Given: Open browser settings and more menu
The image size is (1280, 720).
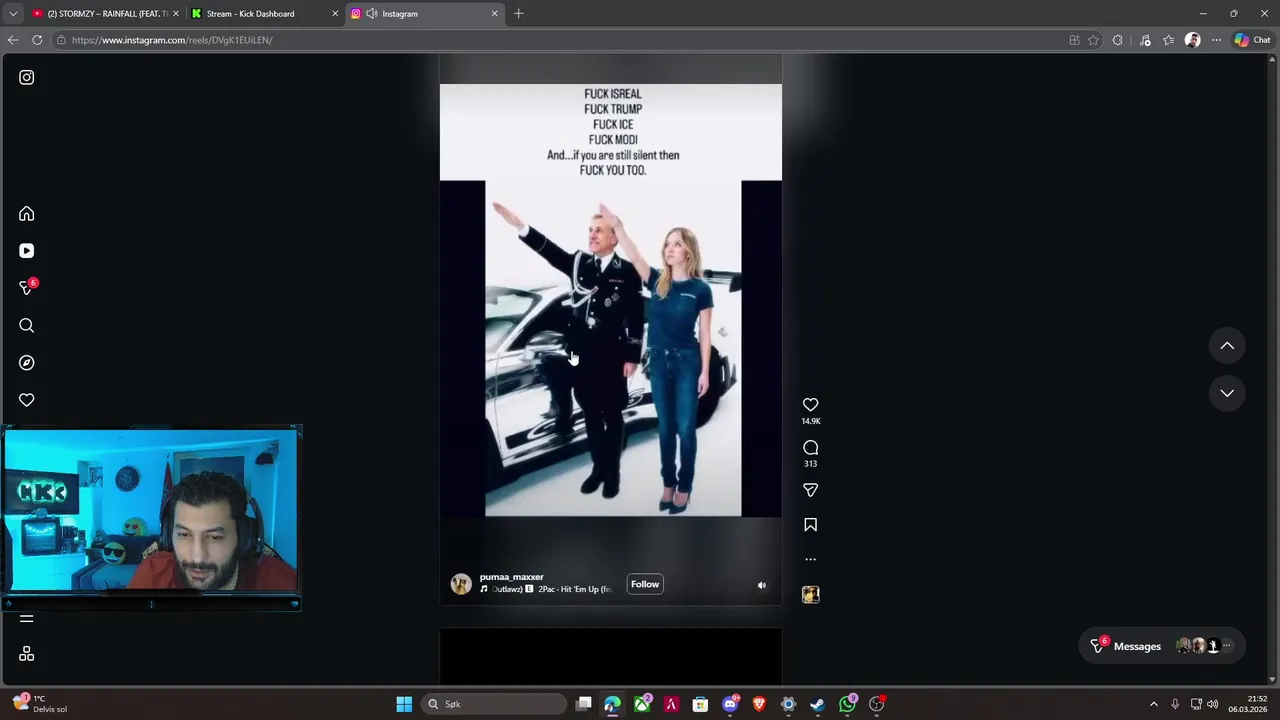Looking at the screenshot, I should (1216, 40).
